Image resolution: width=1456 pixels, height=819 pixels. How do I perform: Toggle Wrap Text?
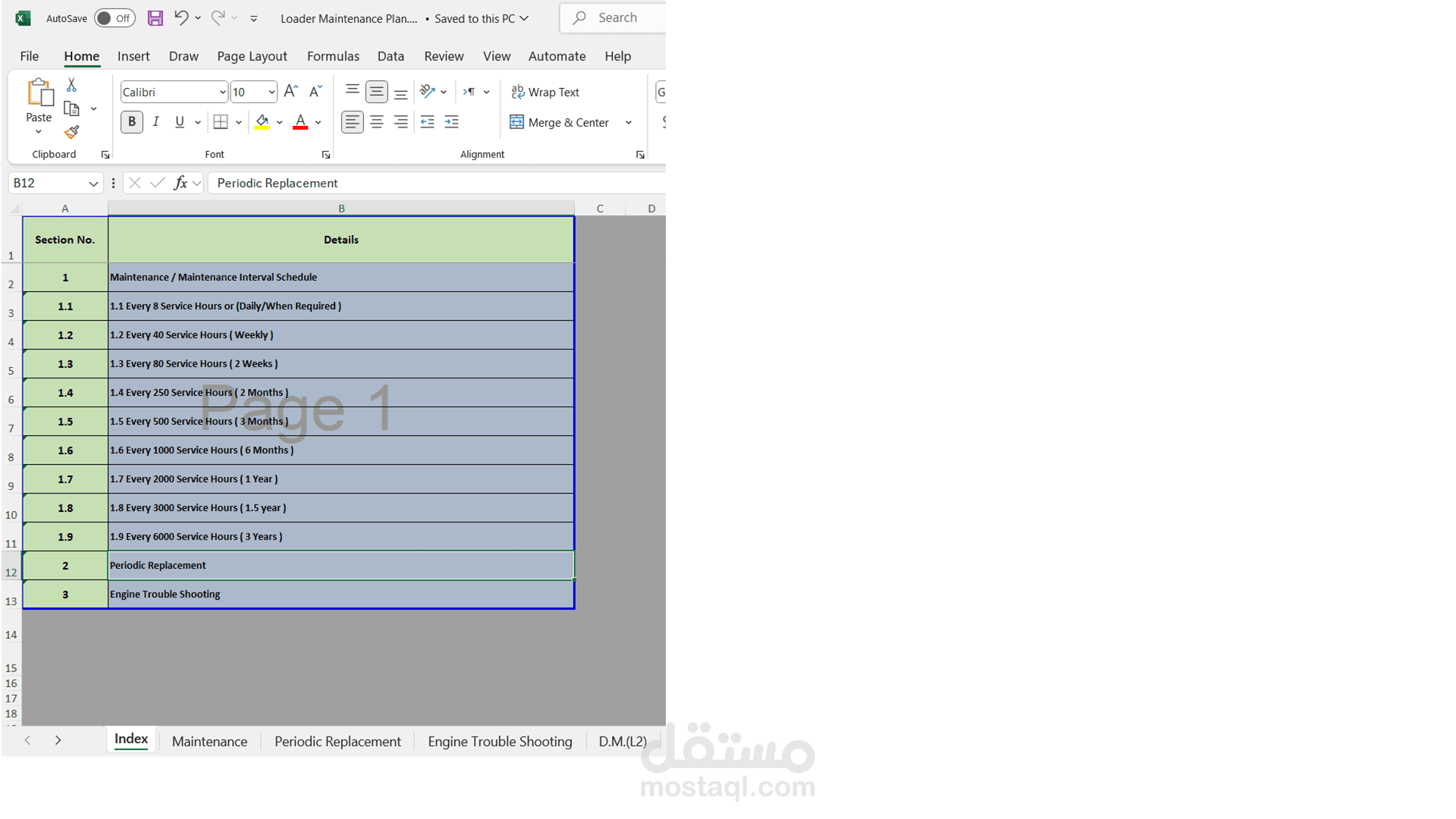[545, 92]
